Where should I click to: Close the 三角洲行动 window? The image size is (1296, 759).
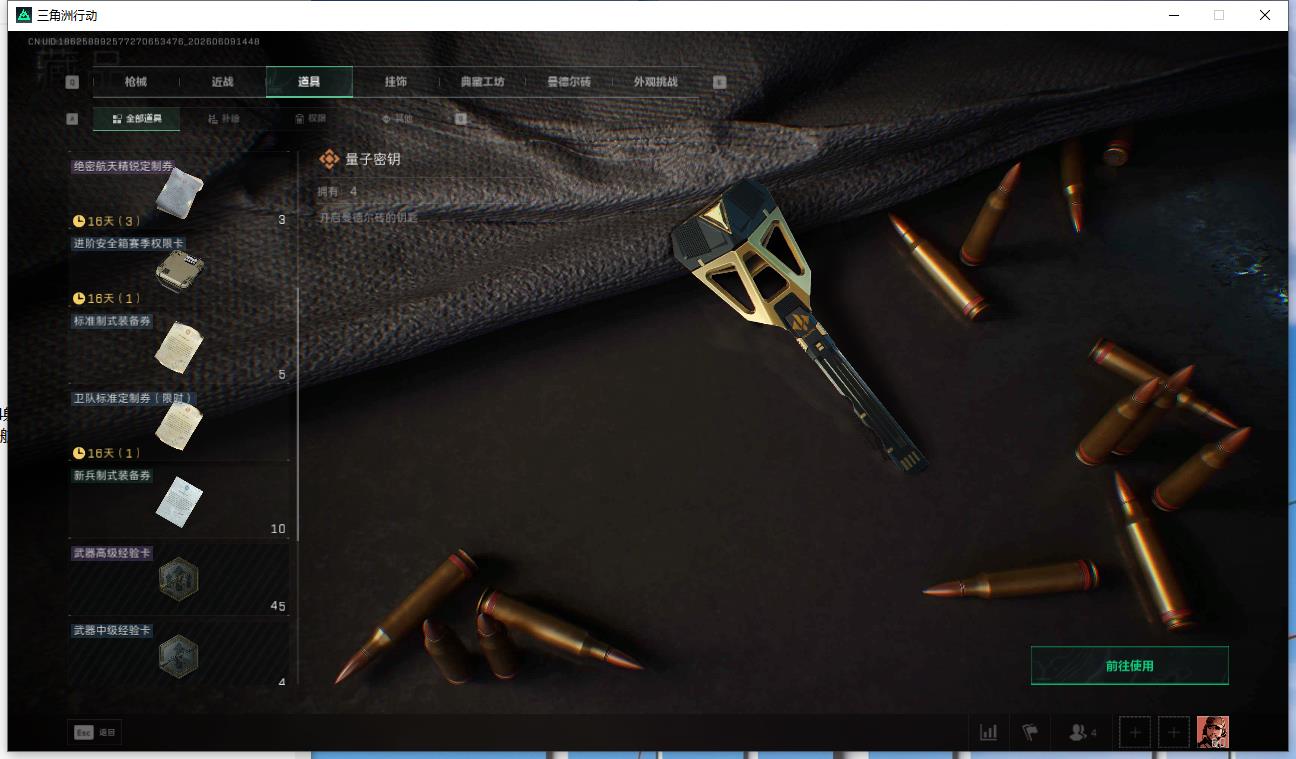click(1265, 15)
